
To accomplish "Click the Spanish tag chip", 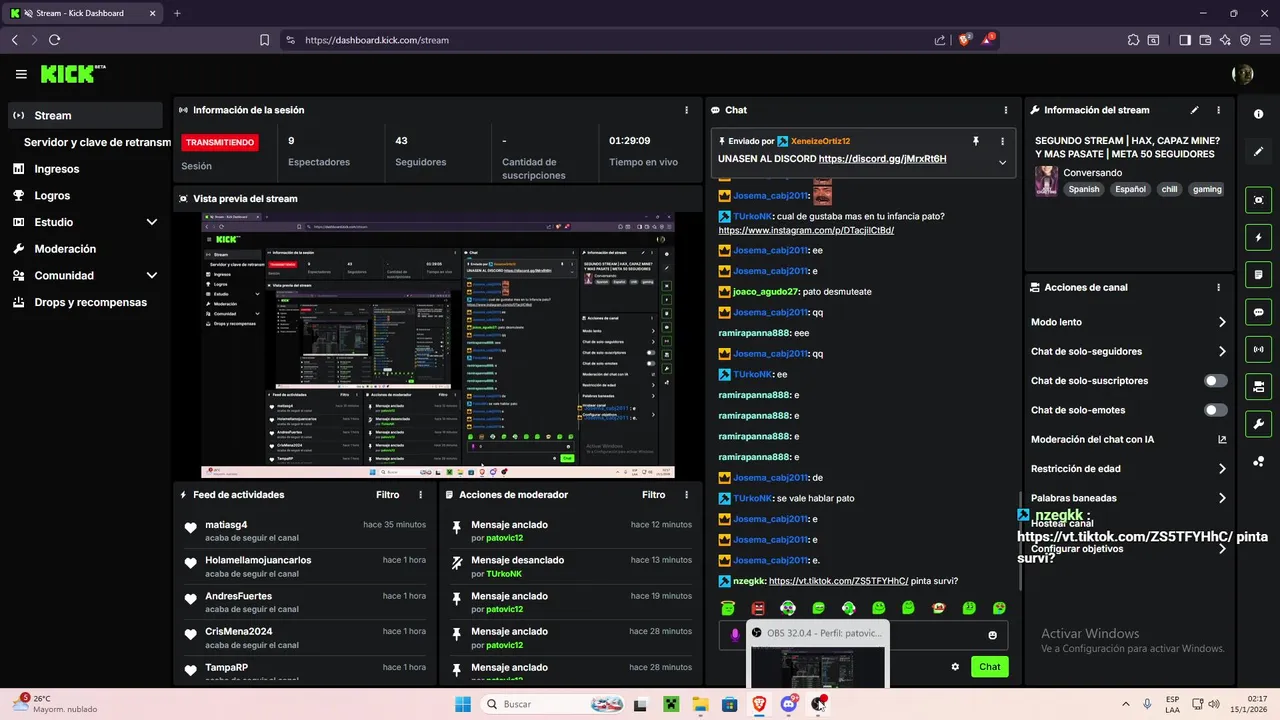I will coord(1083,189).
